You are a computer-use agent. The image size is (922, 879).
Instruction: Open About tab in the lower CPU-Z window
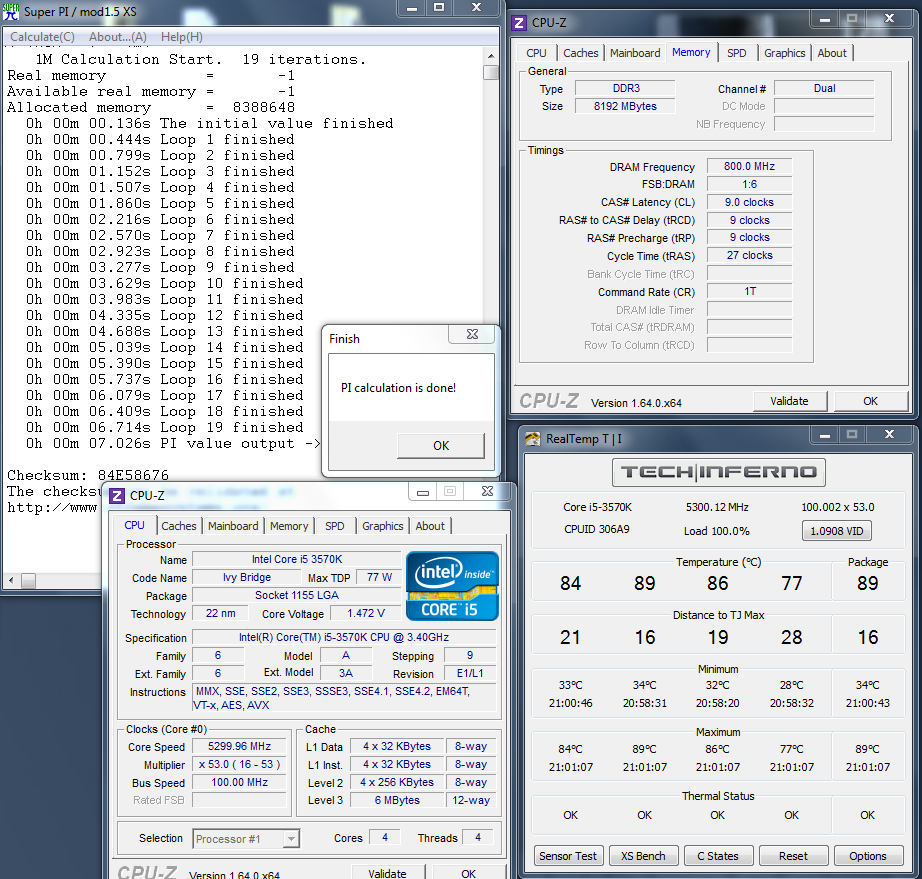click(430, 526)
